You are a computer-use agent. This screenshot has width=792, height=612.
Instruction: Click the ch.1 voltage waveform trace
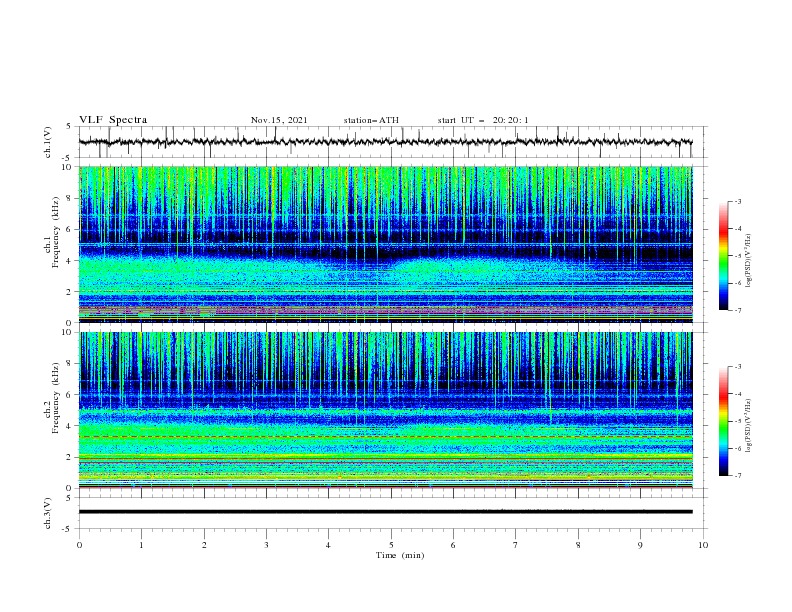click(386, 142)
